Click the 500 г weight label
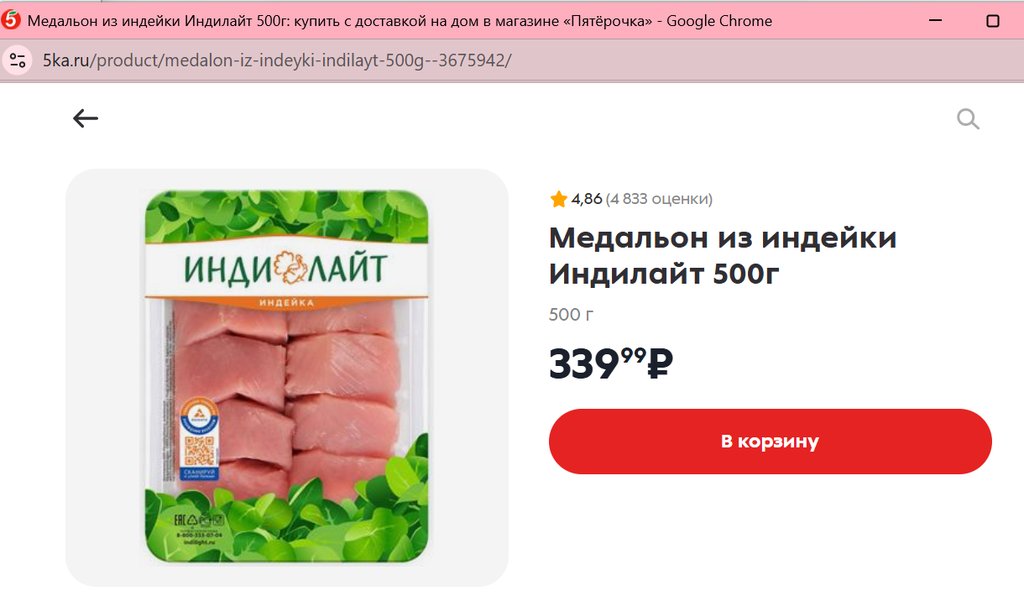 [571, 315]
